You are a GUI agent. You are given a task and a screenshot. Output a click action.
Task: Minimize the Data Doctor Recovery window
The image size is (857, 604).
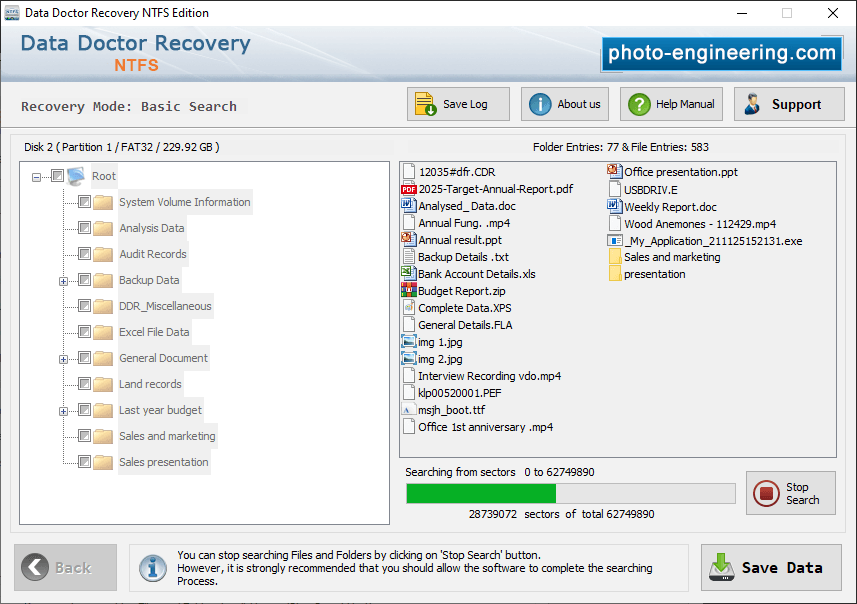coord(742,13)
